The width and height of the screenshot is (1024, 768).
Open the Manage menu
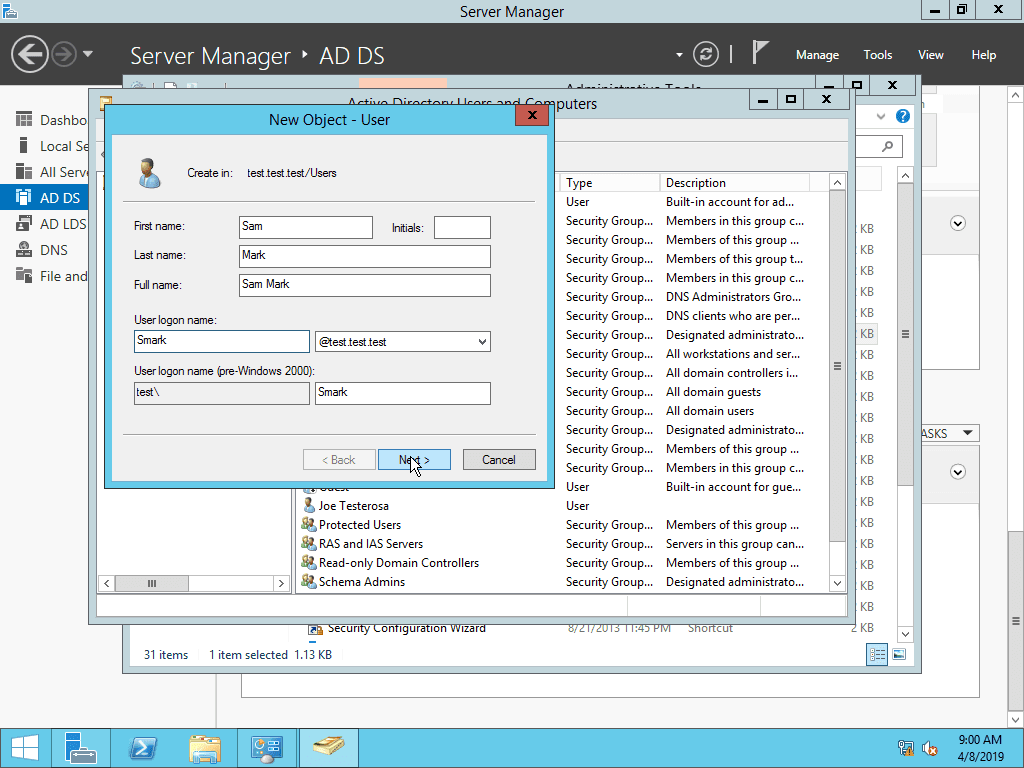pyautogui.click(x=817, y=55)
